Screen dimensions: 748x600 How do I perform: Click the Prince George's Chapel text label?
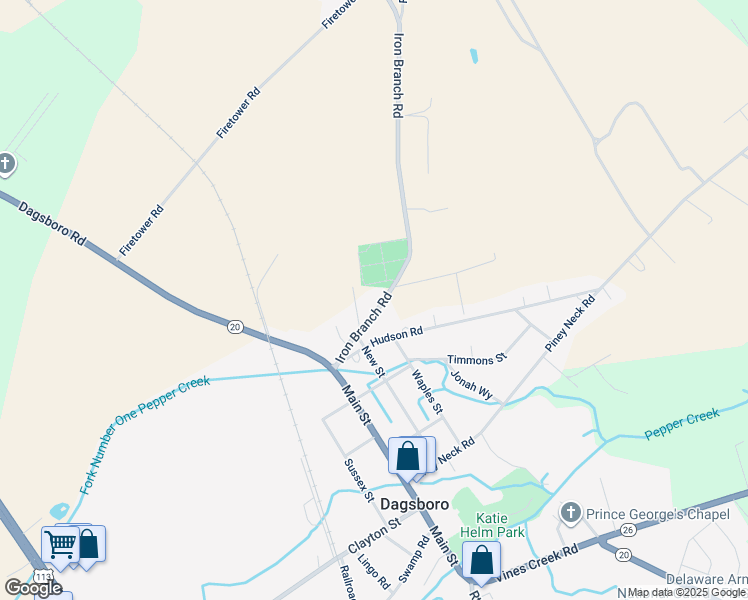[657, 514]
